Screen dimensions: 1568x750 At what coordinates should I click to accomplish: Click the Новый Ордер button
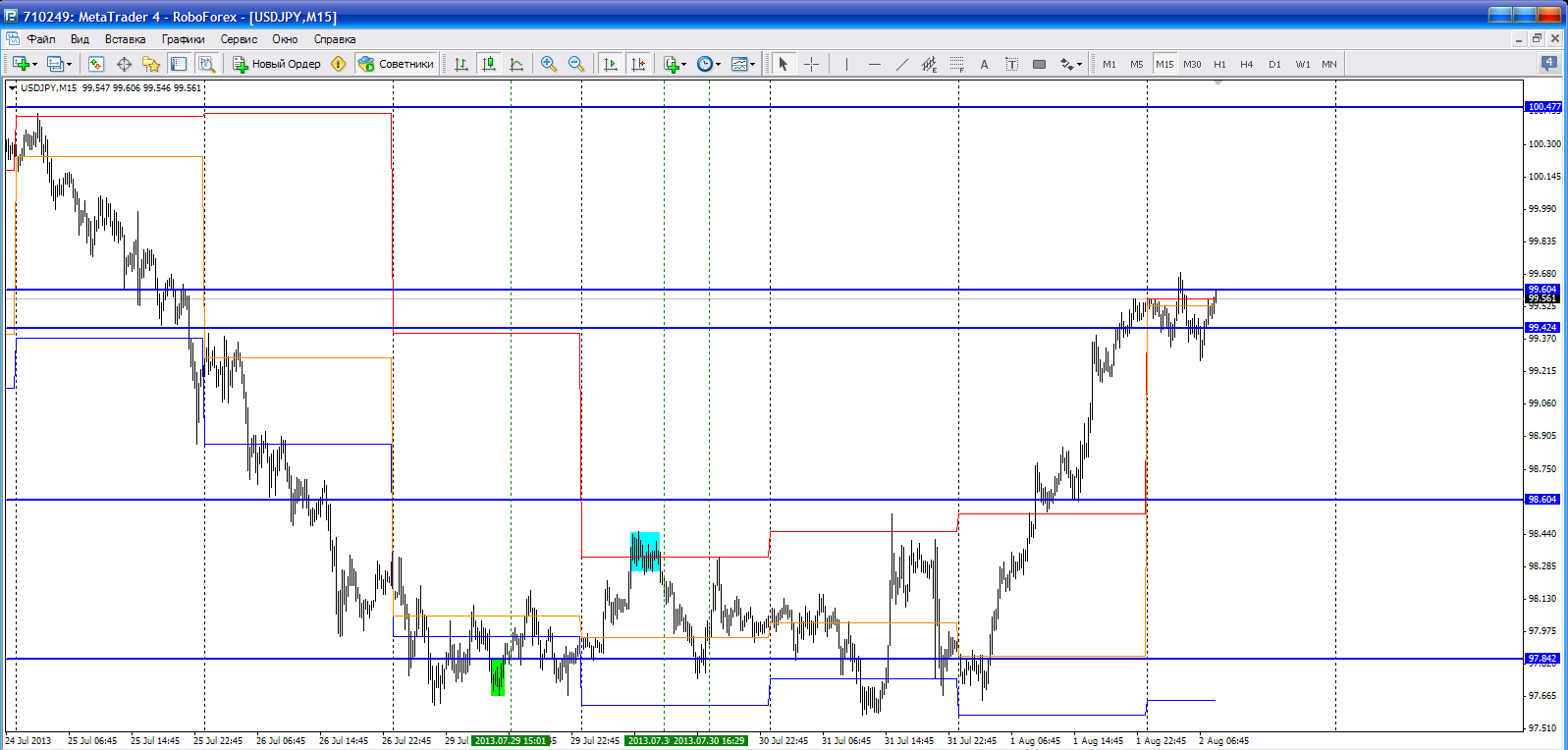(x=277, y=64)
